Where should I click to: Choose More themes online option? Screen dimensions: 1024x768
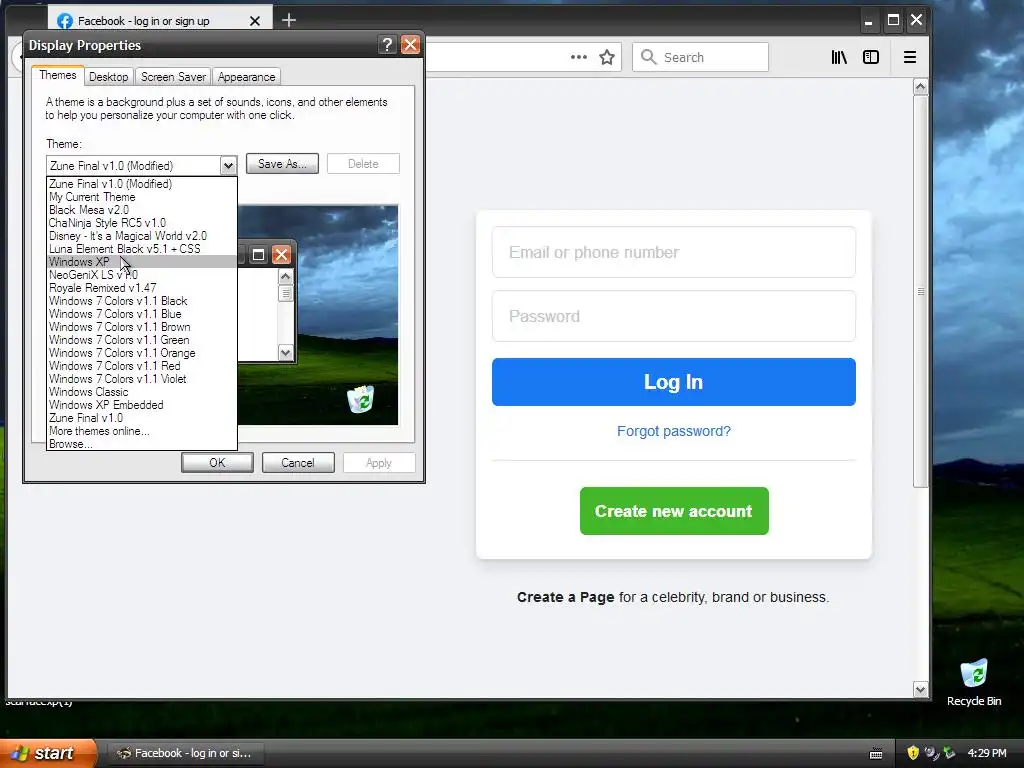click(x=142, y=432)
